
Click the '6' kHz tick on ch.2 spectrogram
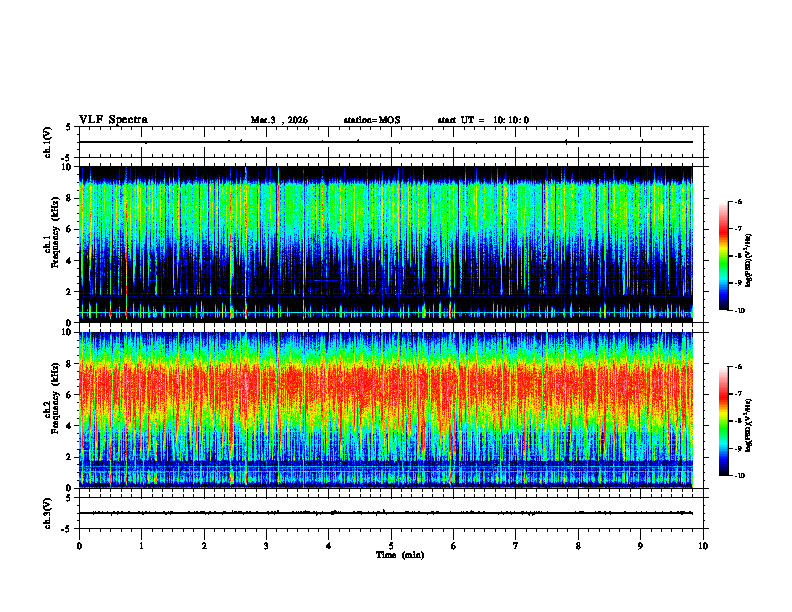click(70, 395)
